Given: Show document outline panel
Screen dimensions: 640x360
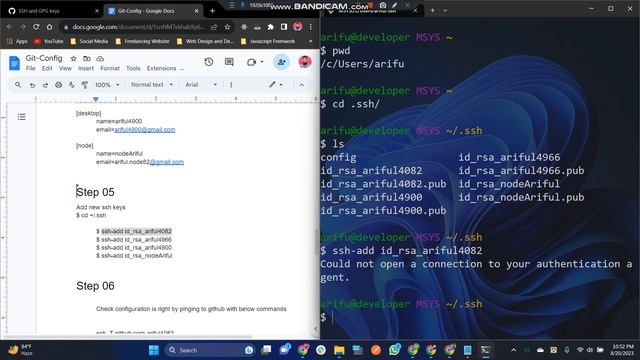Looking at the screenshot, I should [22, 117].
